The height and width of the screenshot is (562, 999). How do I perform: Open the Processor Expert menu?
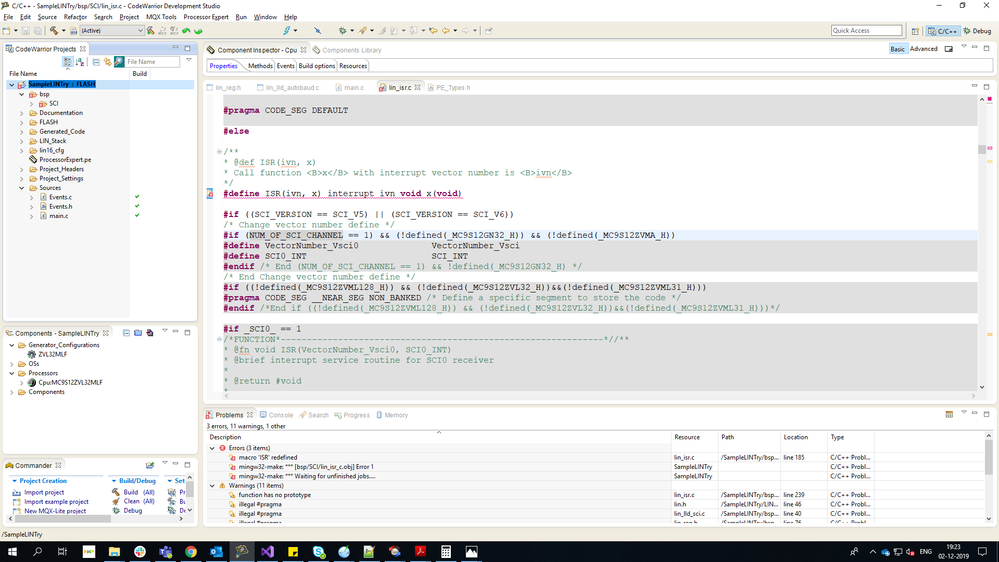206,17
